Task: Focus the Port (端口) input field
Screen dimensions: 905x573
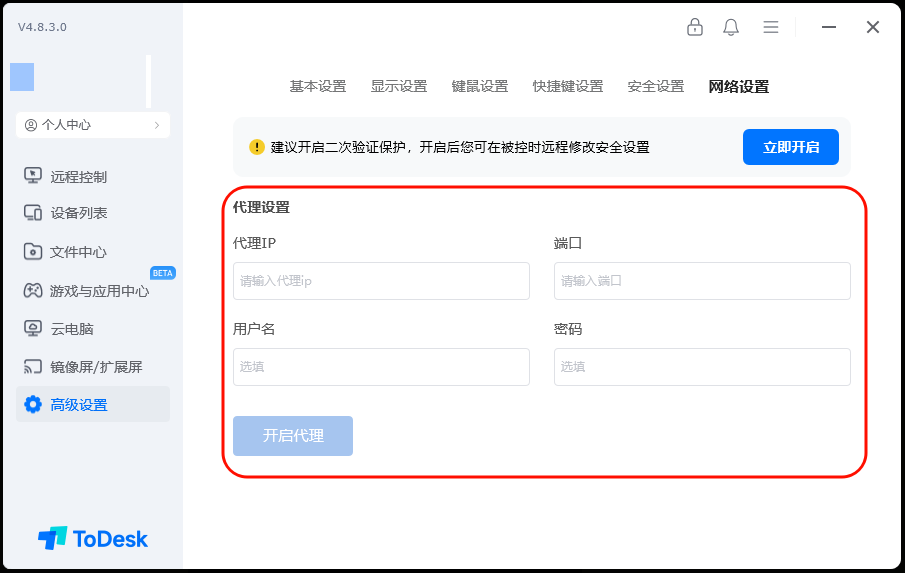Action: (702, 281)
